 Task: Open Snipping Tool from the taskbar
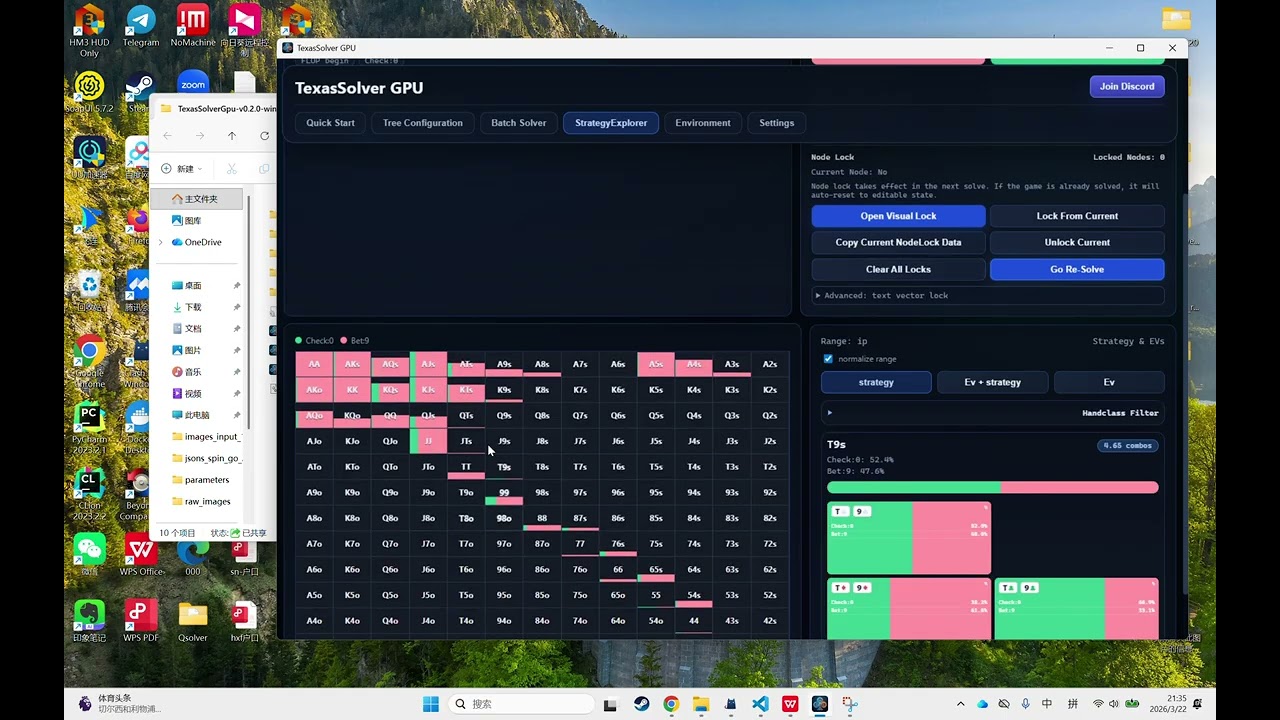click(850, 704)
